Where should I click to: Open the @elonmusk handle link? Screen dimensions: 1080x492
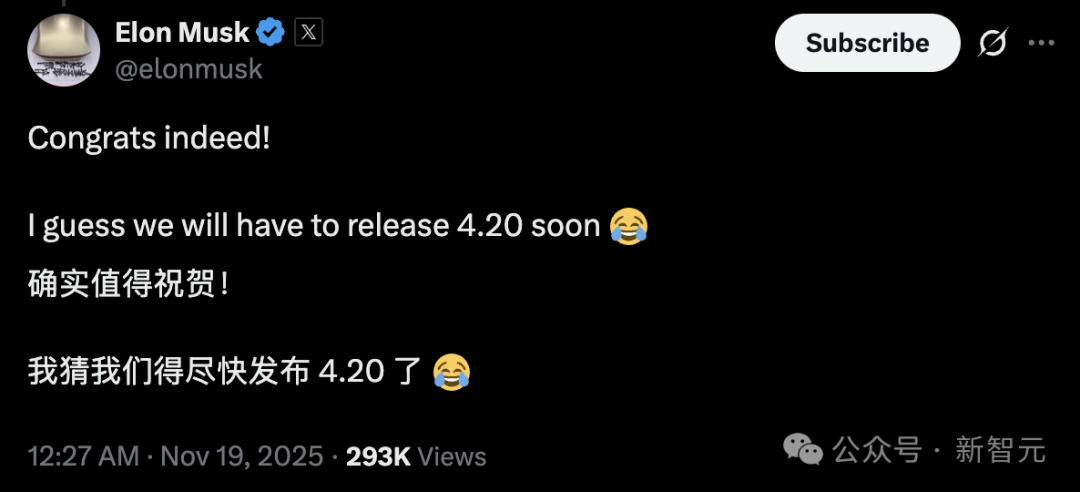(x=189, y=68)
